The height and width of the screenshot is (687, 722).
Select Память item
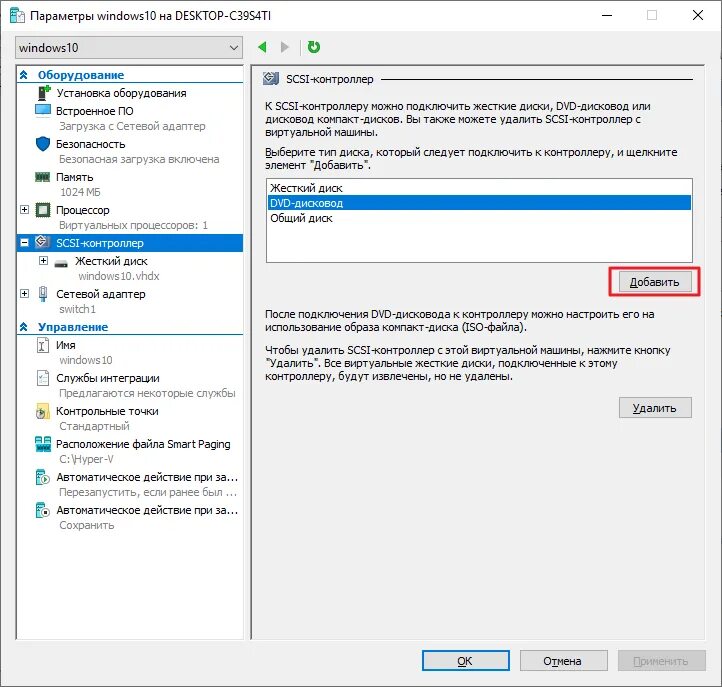coord(74,177)
